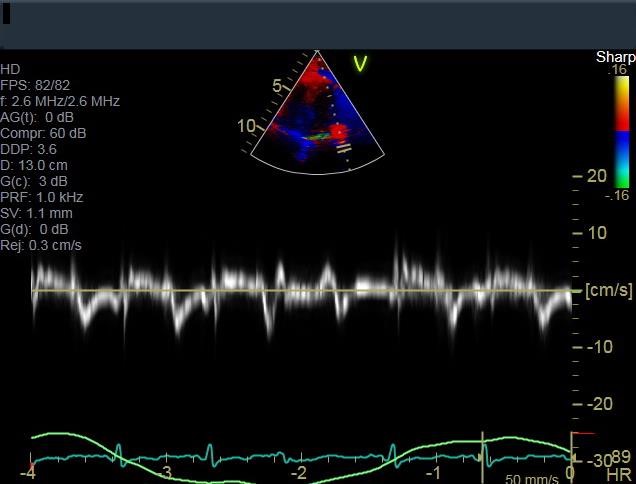
Task: Select the color velocity scale bar
Action: click(621, 132)
